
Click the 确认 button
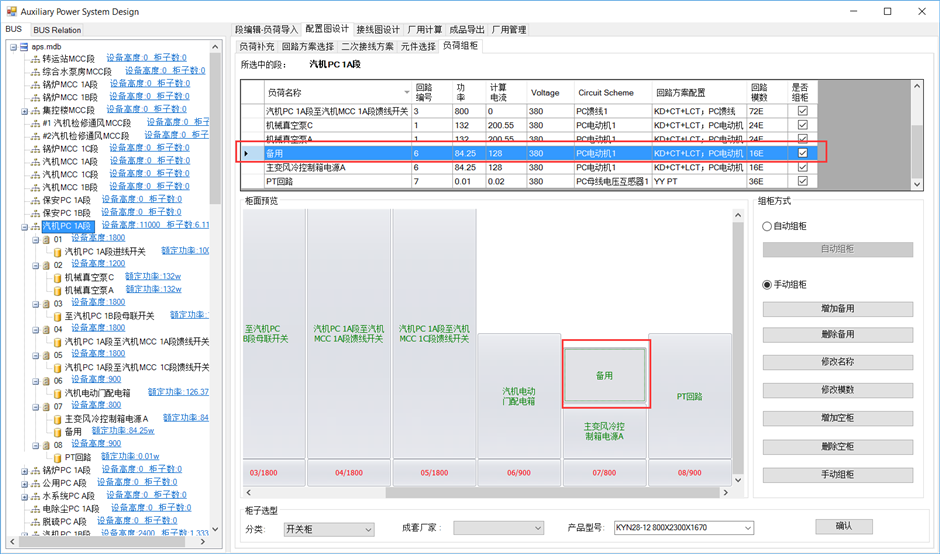tap(843, 526)
